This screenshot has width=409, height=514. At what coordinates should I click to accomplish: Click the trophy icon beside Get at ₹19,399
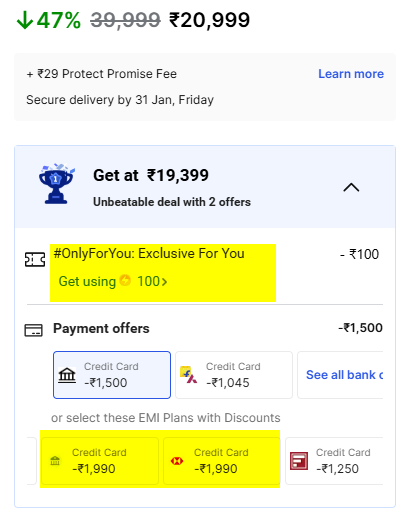point(56,184)
